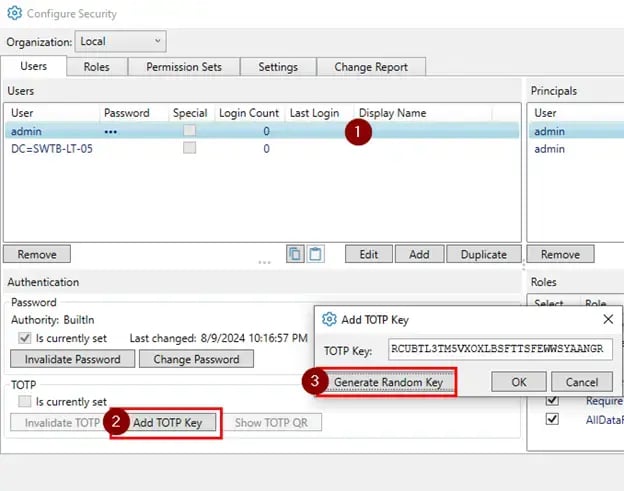The width and height of the screenshot is (624, 491).
Task: Click Show TOTP QR button
Action: [271, 423]
